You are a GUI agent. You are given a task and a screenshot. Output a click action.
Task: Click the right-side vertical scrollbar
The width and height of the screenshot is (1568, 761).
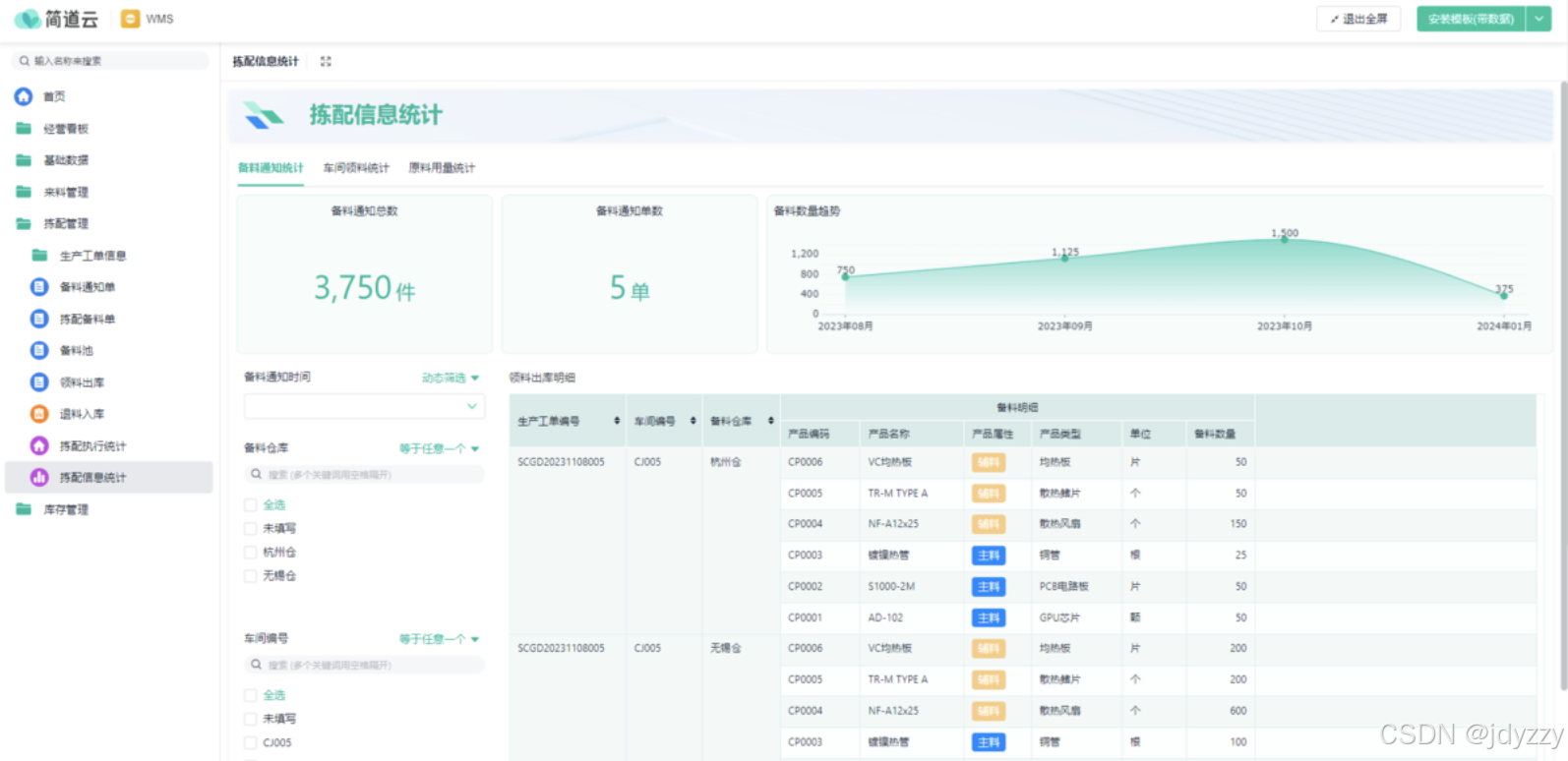tap(1562, 385)
